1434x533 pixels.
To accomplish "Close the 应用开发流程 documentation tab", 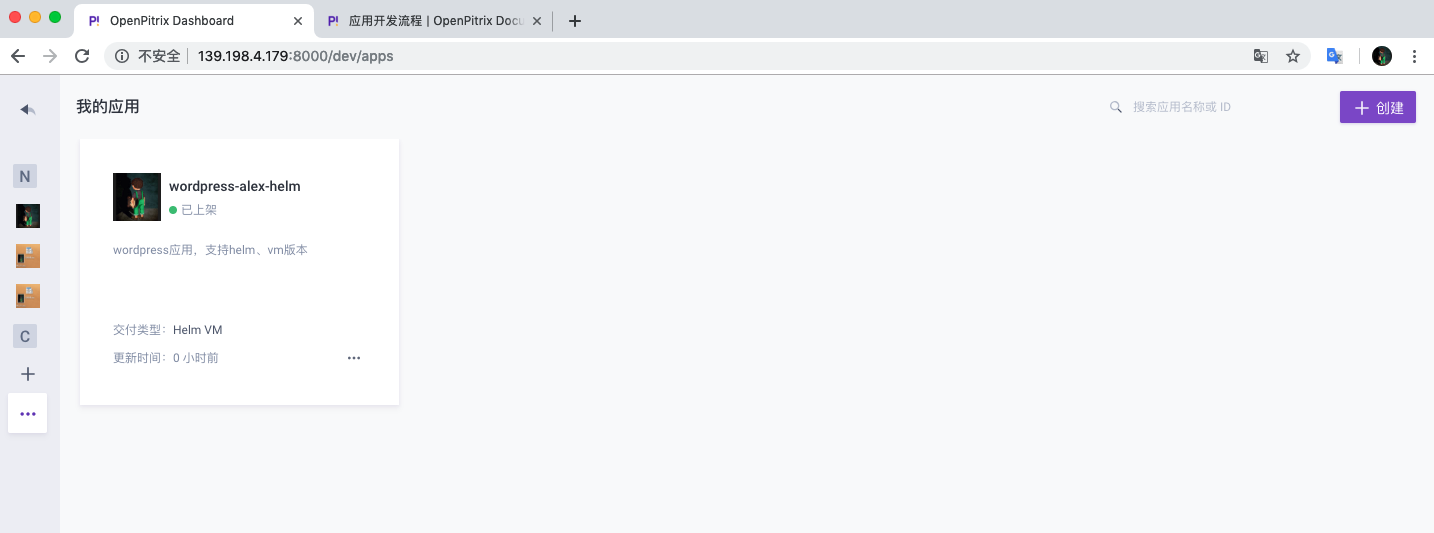I will [538, 21].
